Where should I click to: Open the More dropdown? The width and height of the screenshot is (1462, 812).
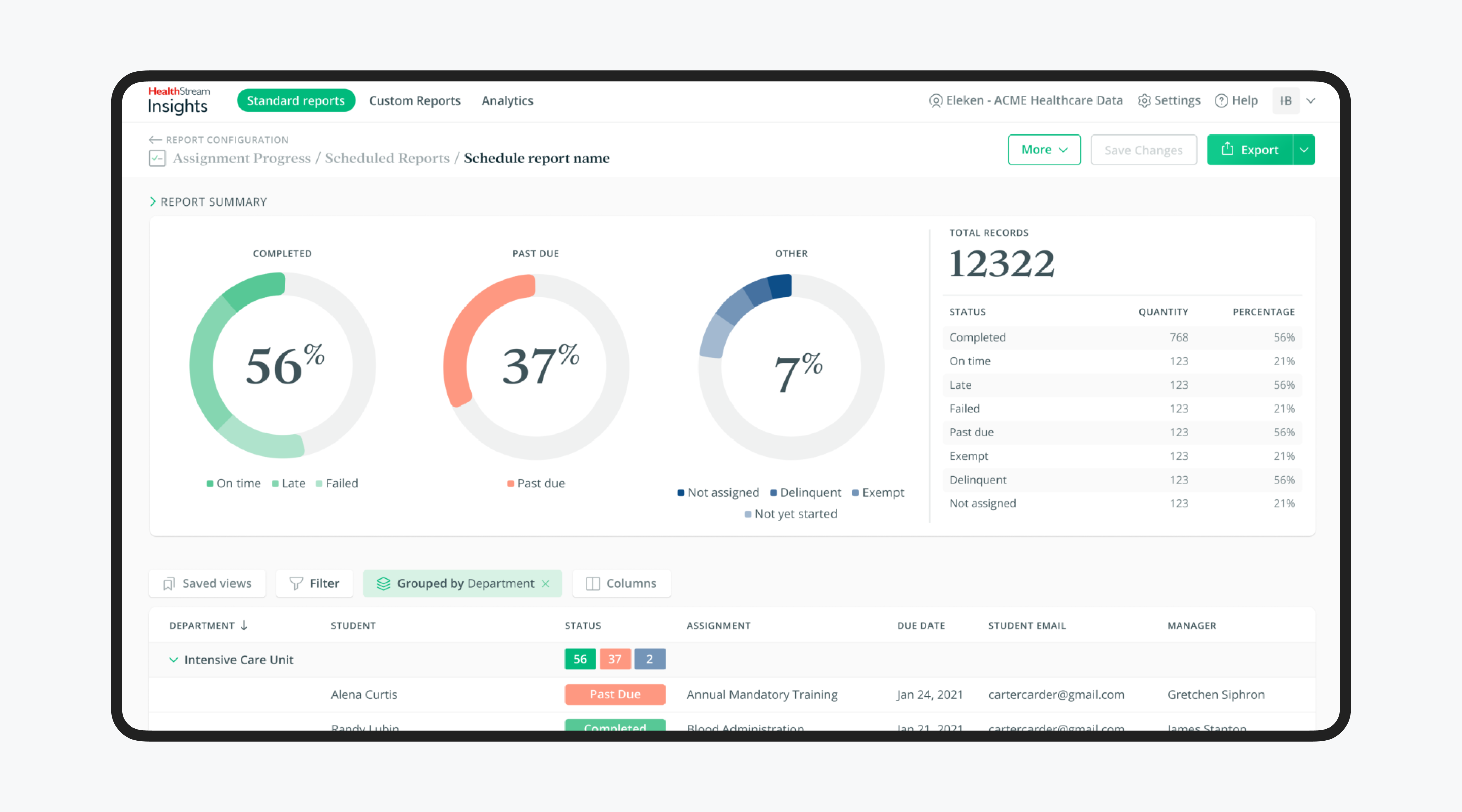(x=1044, y=149)
